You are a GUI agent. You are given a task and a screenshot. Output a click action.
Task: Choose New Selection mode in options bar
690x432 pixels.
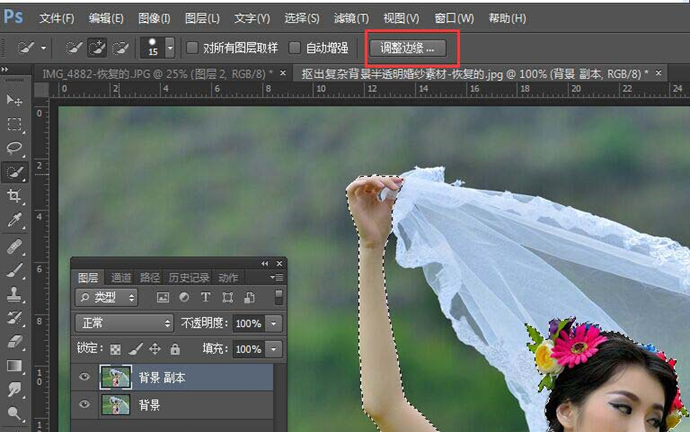[x=74, y=48]
